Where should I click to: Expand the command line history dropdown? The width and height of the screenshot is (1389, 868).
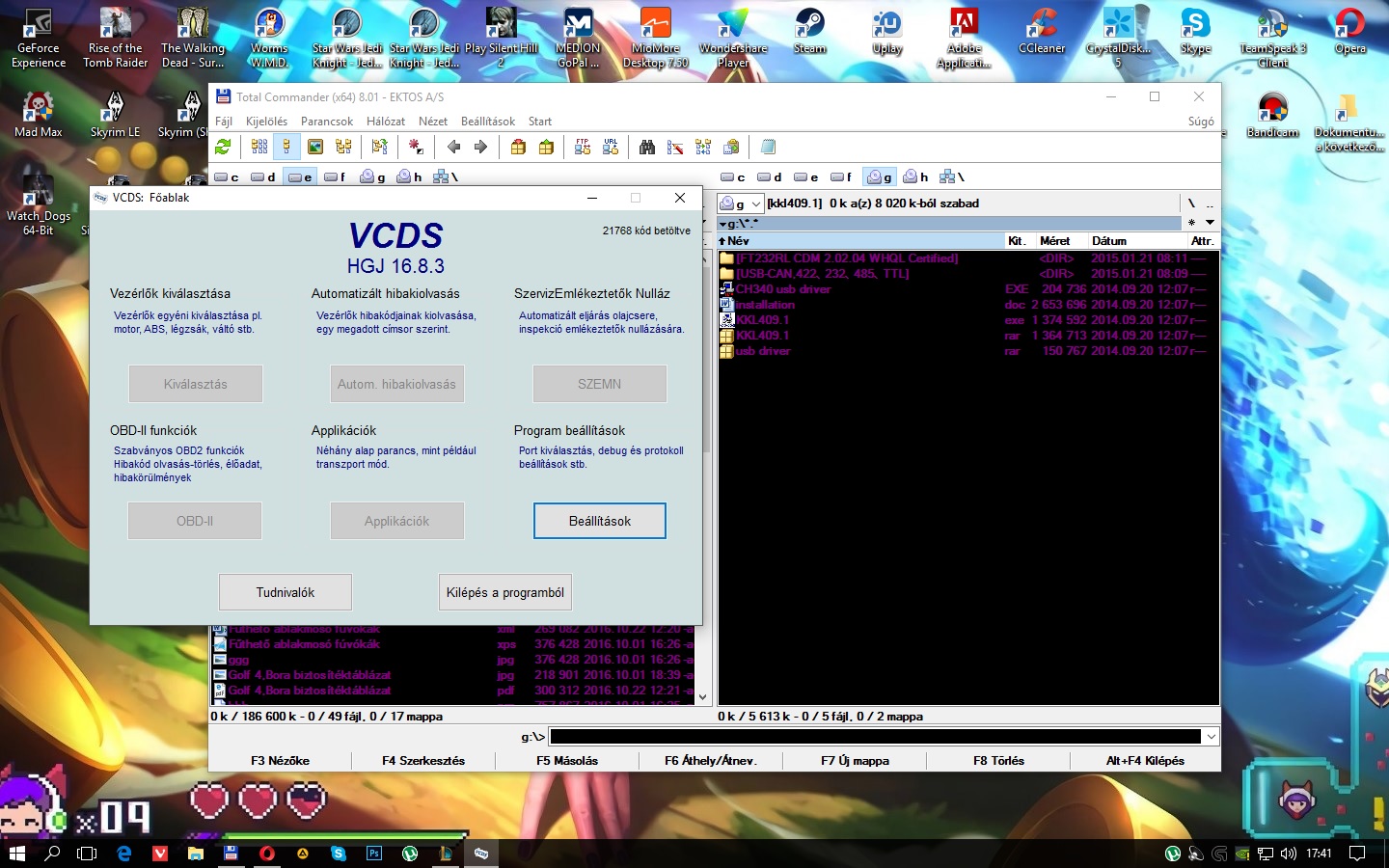tap(1212, 737)
